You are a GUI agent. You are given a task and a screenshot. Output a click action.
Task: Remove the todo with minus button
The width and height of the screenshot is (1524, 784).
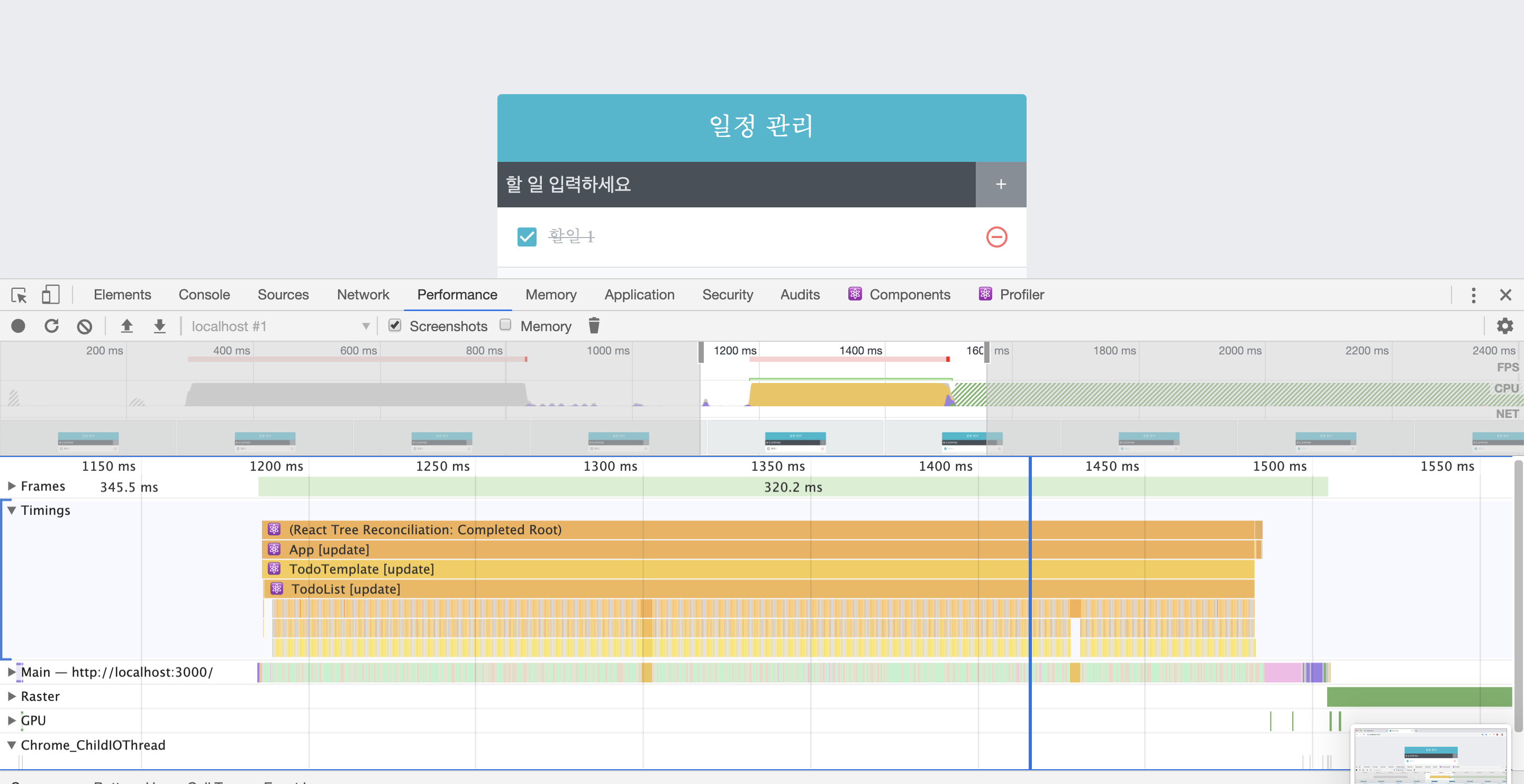pyautogui.click(x=996, y=236)
